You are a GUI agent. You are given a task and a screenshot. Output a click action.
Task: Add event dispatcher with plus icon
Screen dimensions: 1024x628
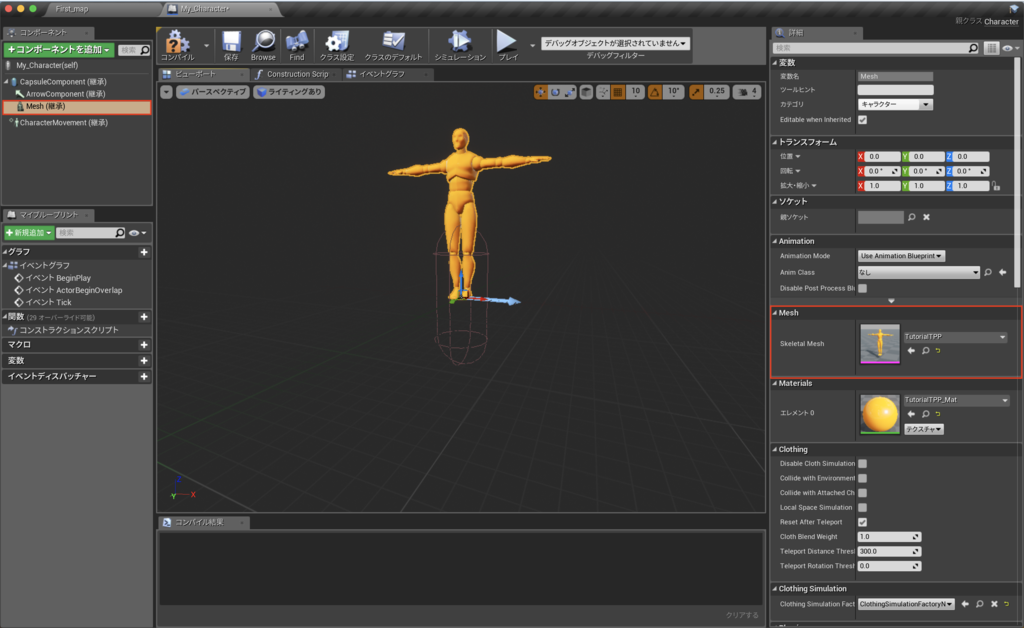[144, 377]
